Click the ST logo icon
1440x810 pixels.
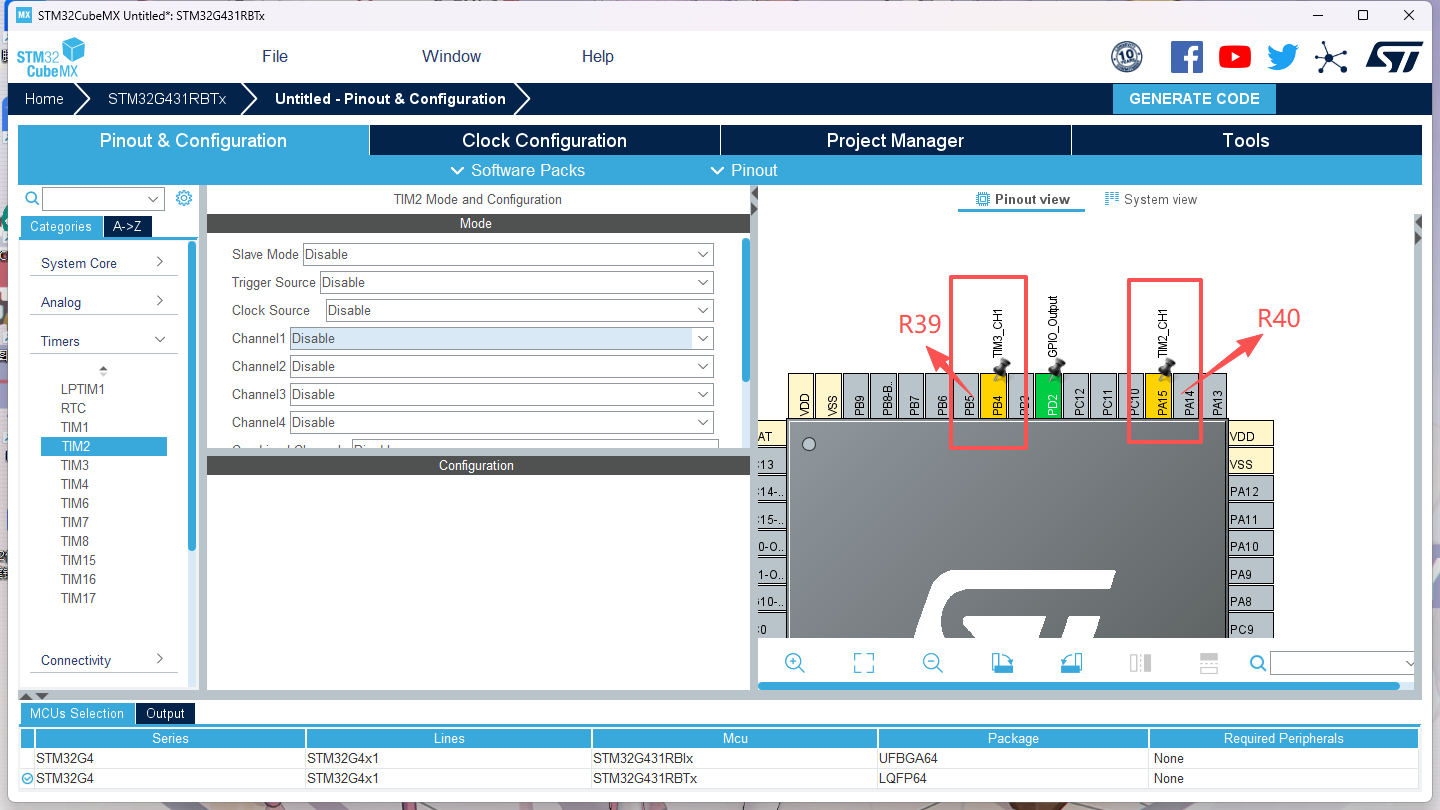pyautogui.click(x=1394, y=57)
